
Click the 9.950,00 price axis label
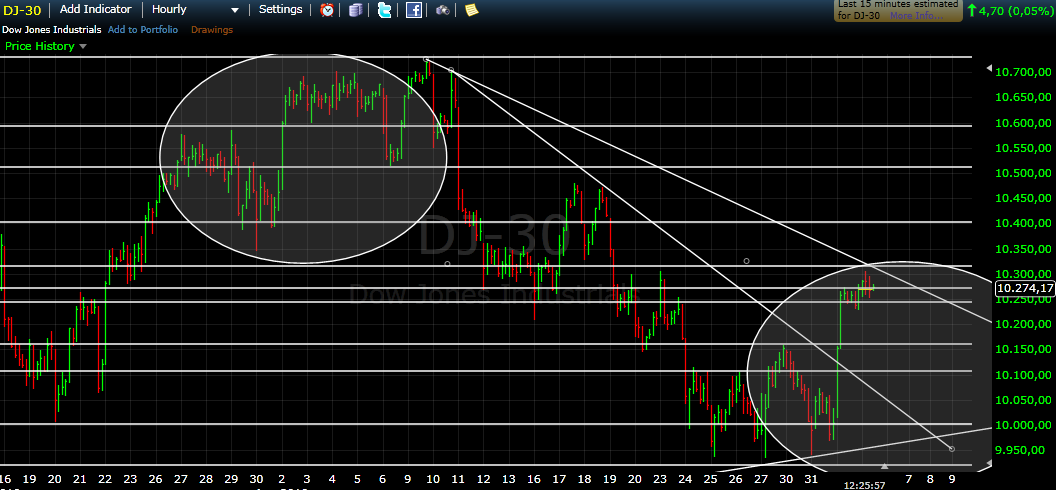(1022, 450)
